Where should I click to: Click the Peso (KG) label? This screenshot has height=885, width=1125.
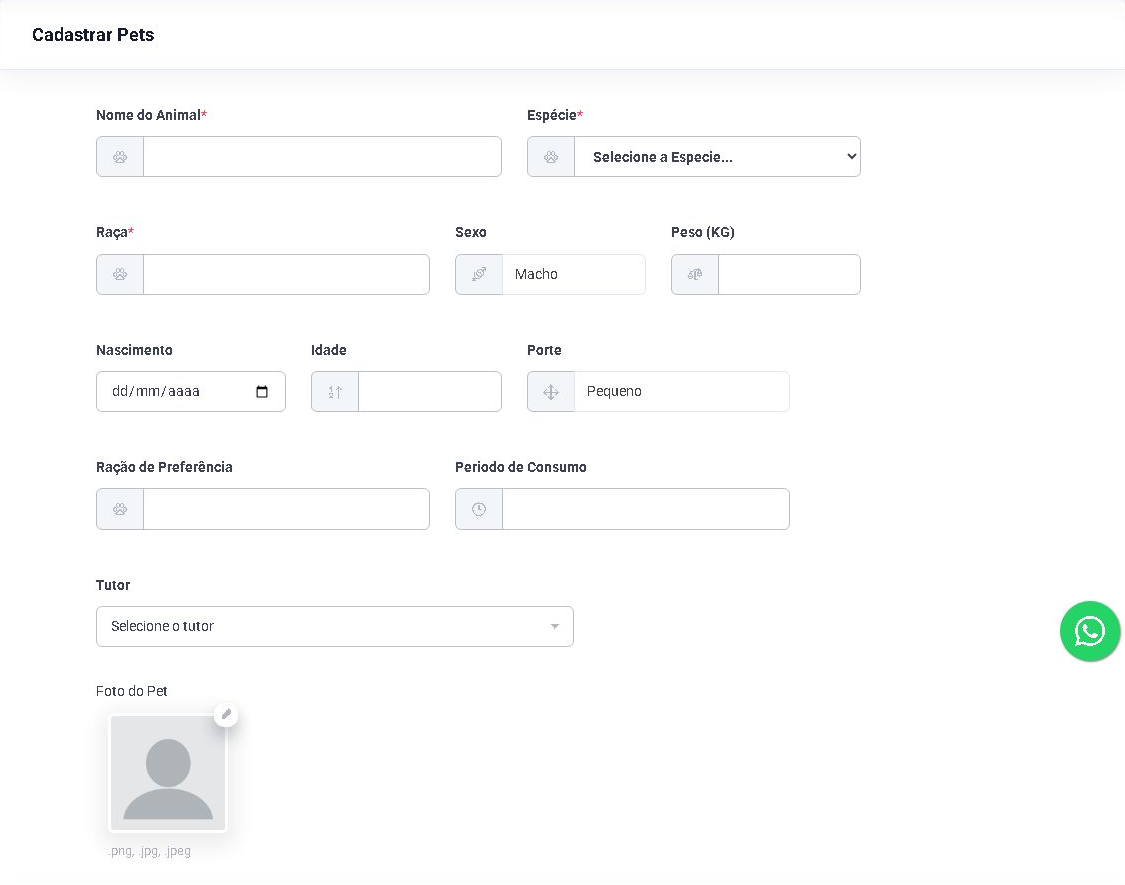point(702,232)
